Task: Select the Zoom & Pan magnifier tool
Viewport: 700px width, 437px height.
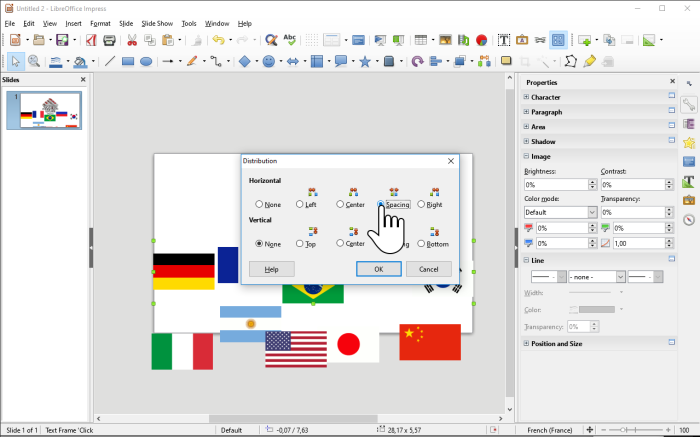Action: point(34,61)
